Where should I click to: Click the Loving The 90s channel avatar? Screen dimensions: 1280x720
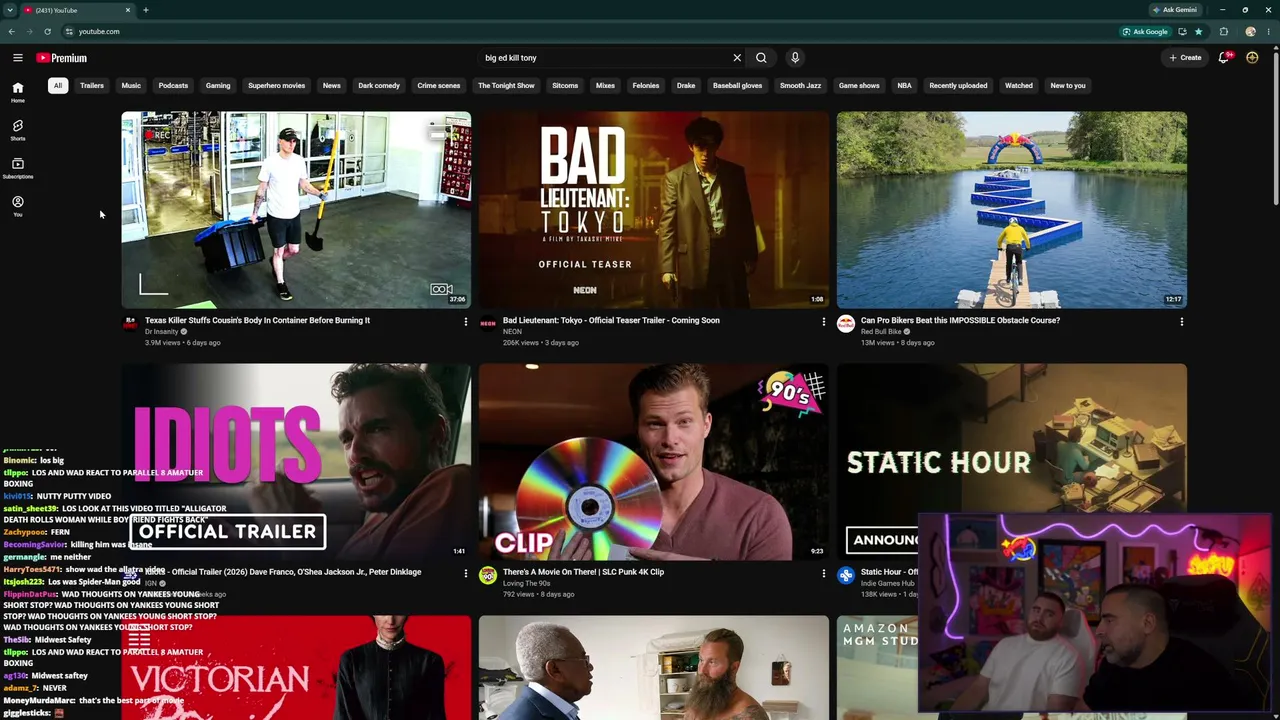[488, 576]
